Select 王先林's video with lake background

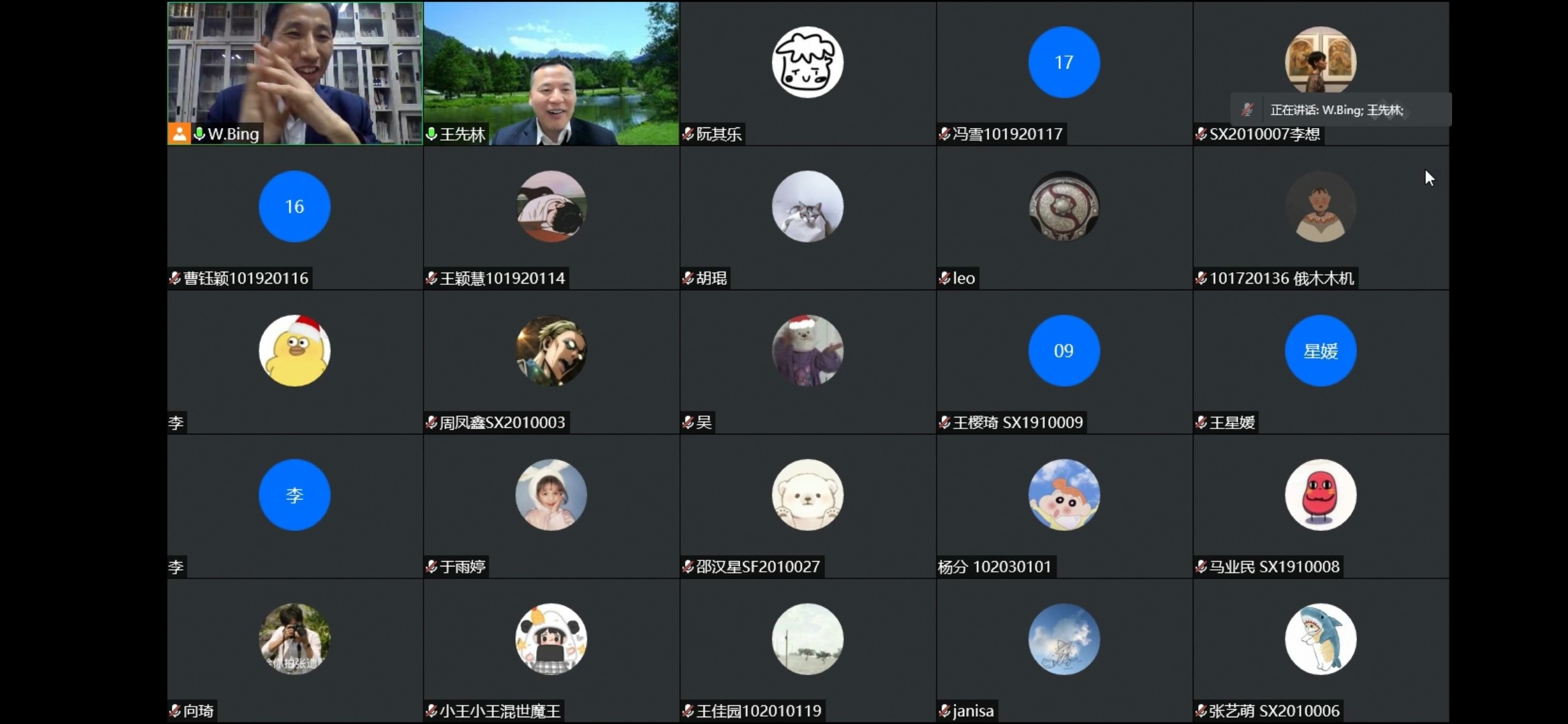pyautogui.click(x=551, y=73)
